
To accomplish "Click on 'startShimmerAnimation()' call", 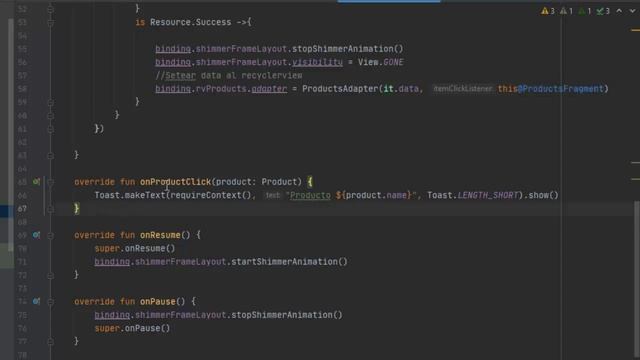I will point(289,262).
